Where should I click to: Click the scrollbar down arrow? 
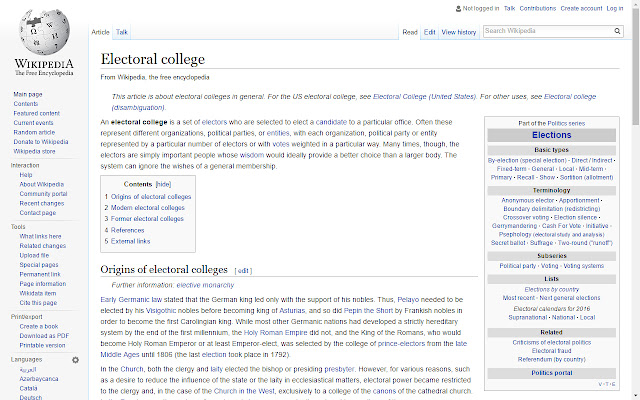pos(634,395)
